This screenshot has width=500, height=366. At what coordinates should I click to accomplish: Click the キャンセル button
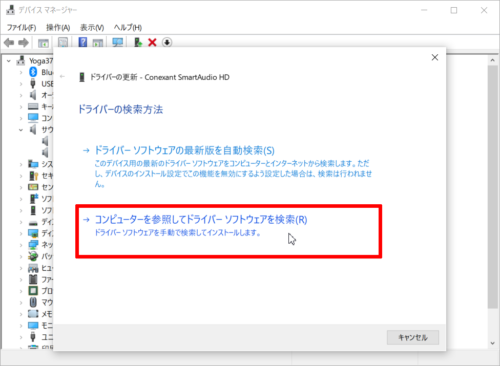tap(413, 337)
